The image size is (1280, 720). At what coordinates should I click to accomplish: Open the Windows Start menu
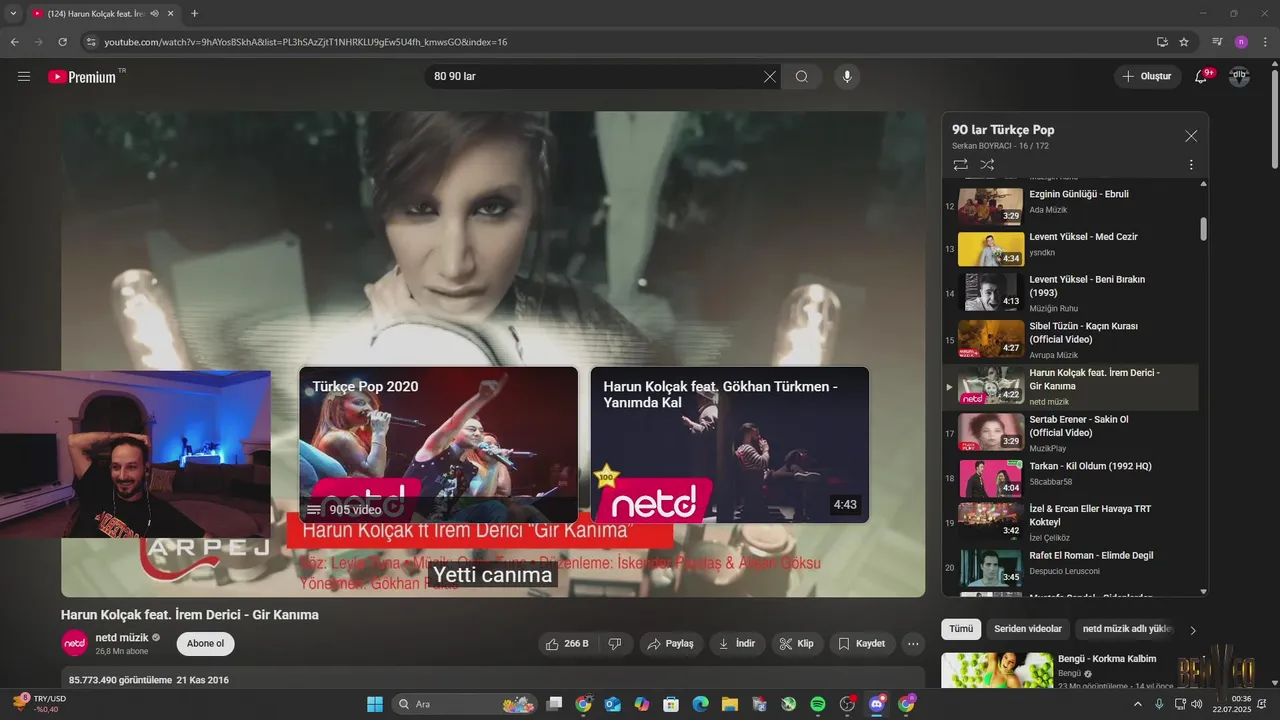pyautogui.click(x=375, y=704)
